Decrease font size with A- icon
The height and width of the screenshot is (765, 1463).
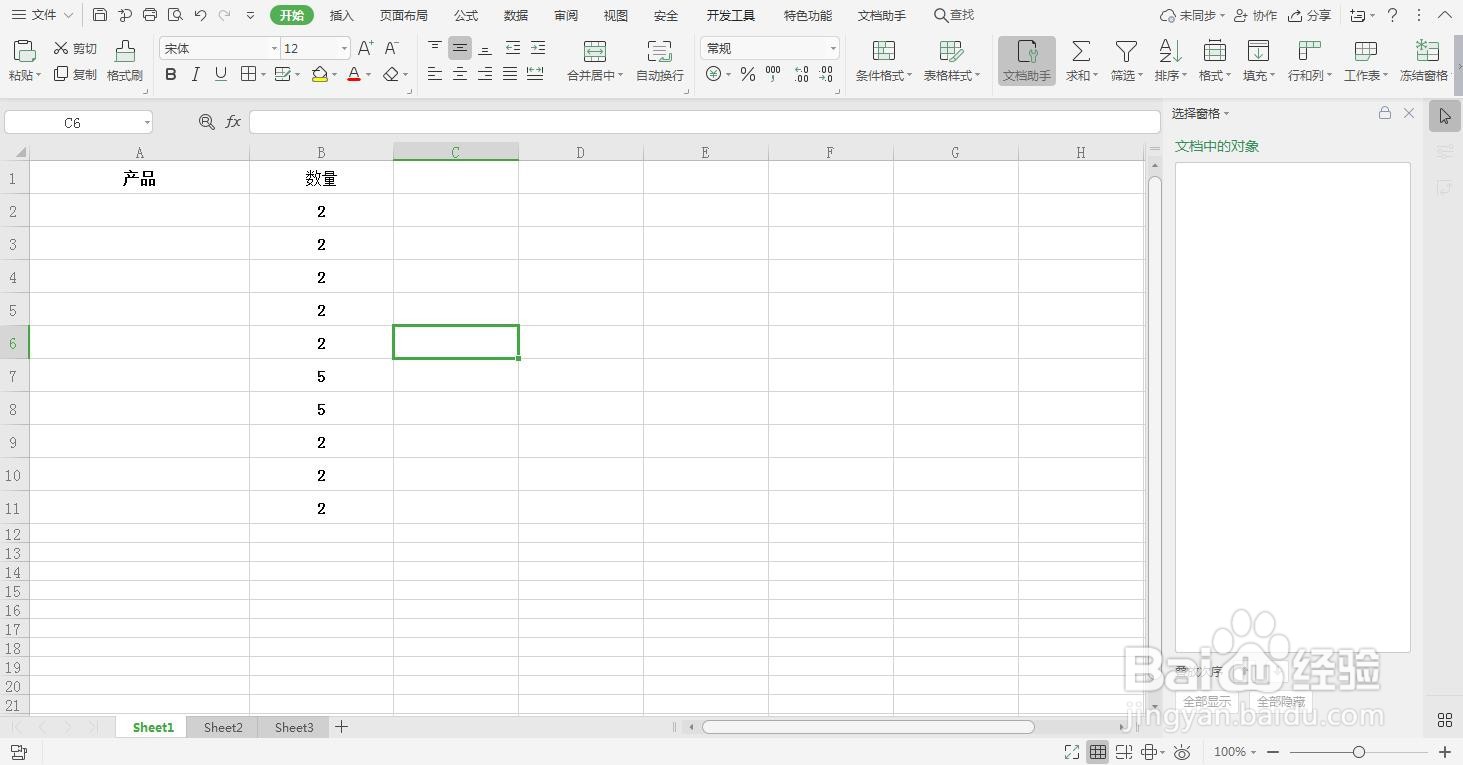[392, 48]
